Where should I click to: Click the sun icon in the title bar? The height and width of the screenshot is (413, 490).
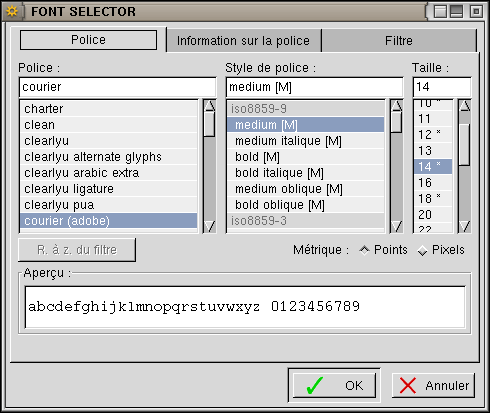12,11
